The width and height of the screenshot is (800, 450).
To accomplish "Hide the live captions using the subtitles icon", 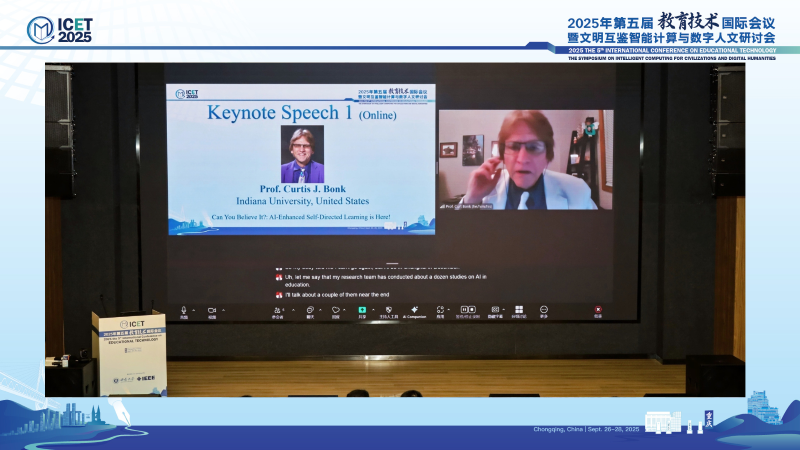I will tap(495, 309).
